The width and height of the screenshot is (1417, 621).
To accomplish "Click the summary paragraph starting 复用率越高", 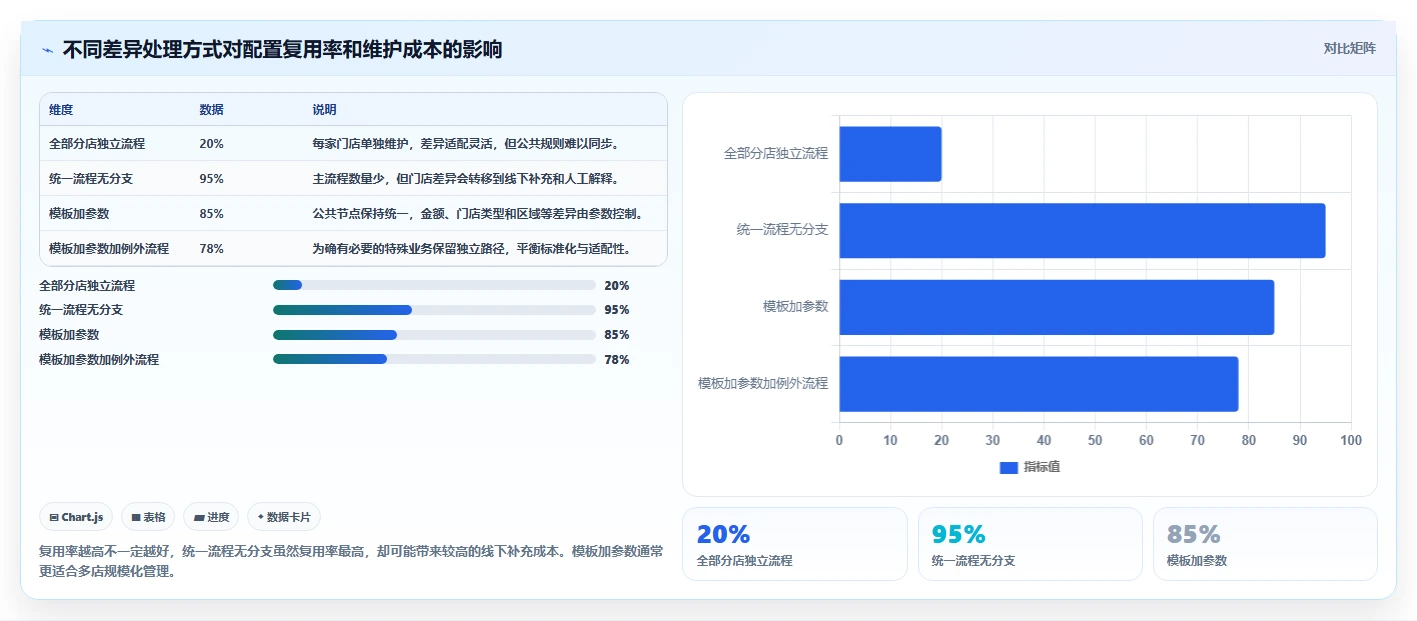I will coord(351,561).
